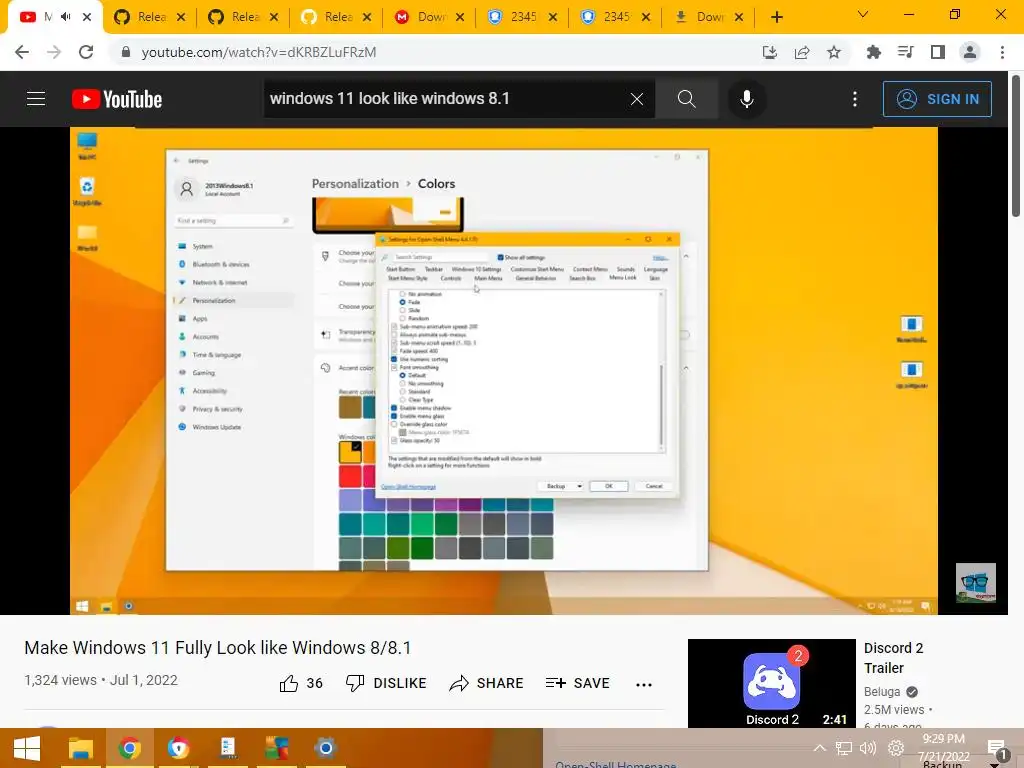Image resolution: width=1024 pixels, height=768 pixels.
Task: Click the address bar URL
Action: pyautogui.click(x=259, y=52)
